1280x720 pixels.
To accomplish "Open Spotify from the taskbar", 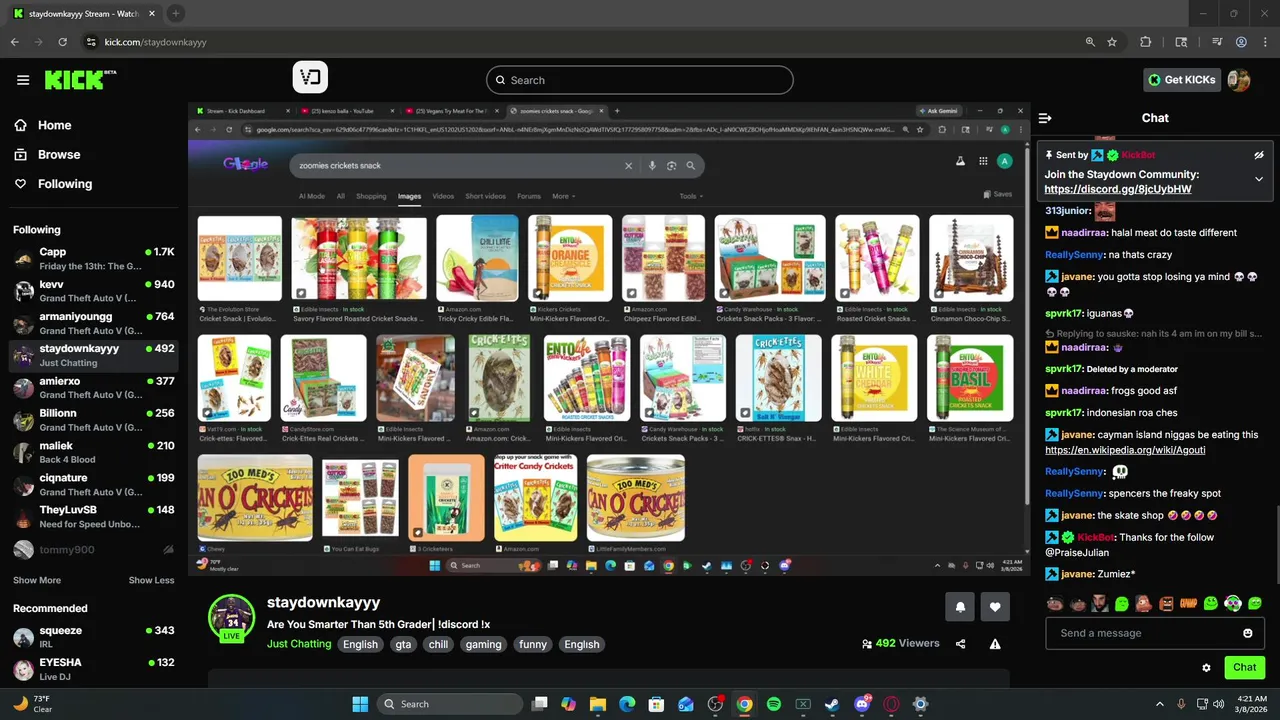I will [x=774, y=704].
